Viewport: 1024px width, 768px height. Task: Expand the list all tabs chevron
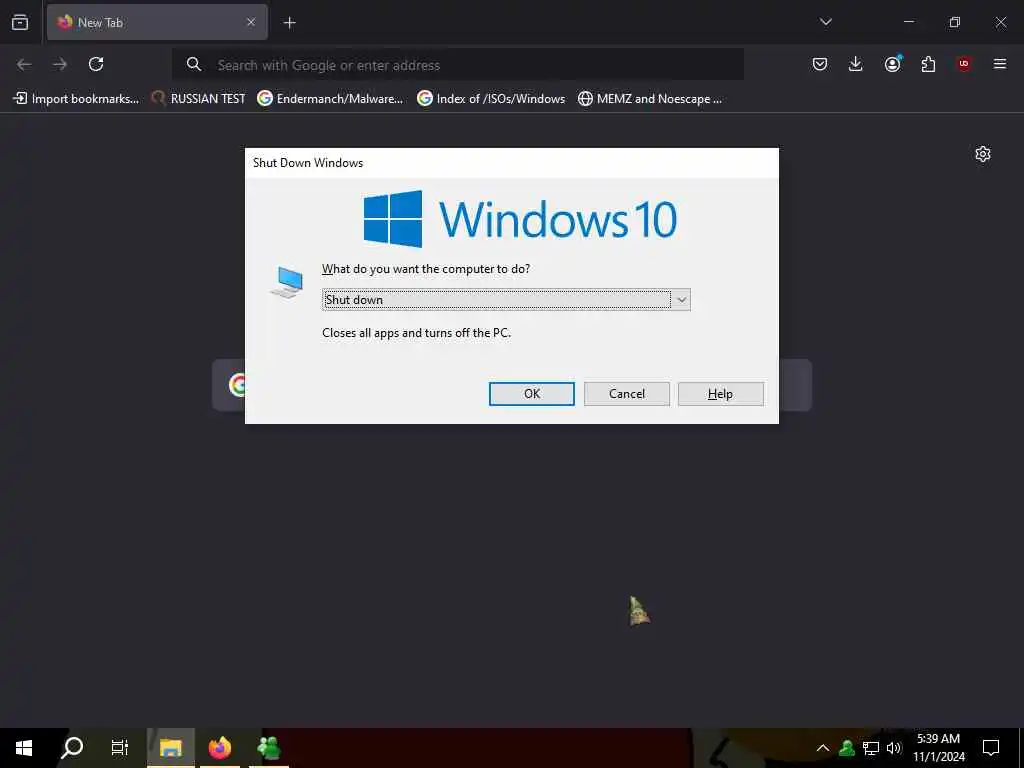coord(825,22)
